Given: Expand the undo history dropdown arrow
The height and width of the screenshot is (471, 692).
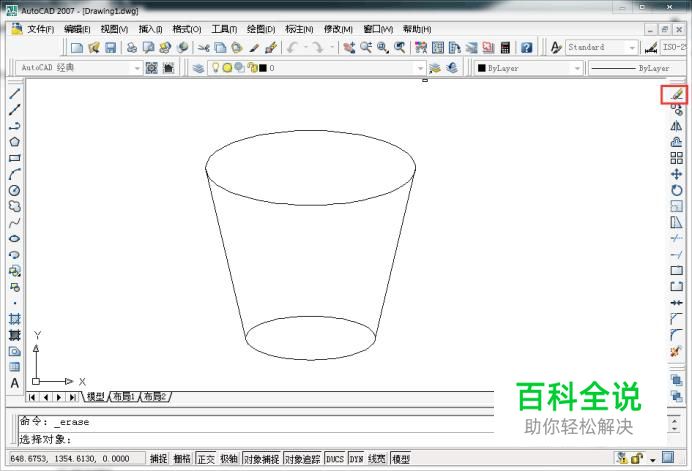Looking at the screenshot, I should (305, 47).
